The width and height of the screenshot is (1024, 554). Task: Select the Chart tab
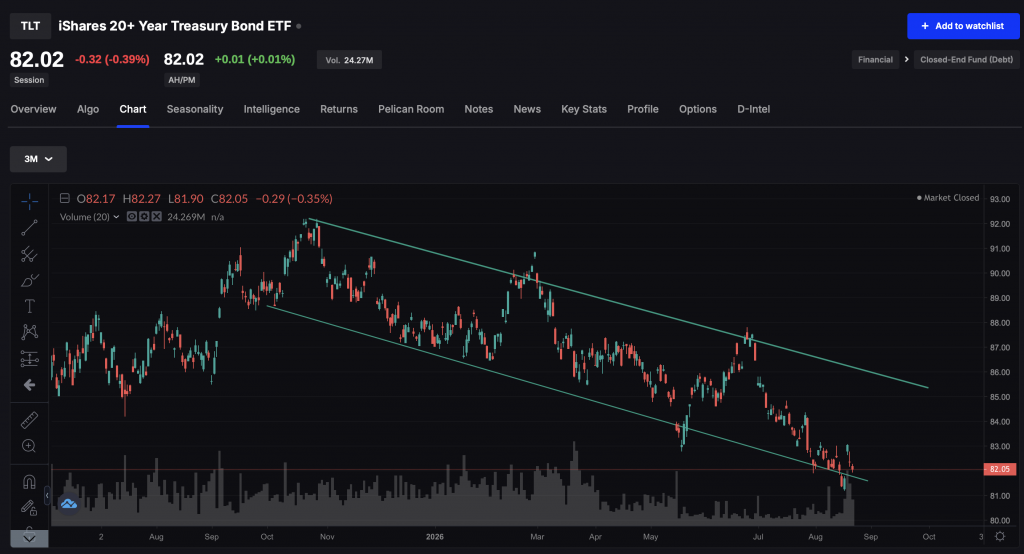point(133,109)
